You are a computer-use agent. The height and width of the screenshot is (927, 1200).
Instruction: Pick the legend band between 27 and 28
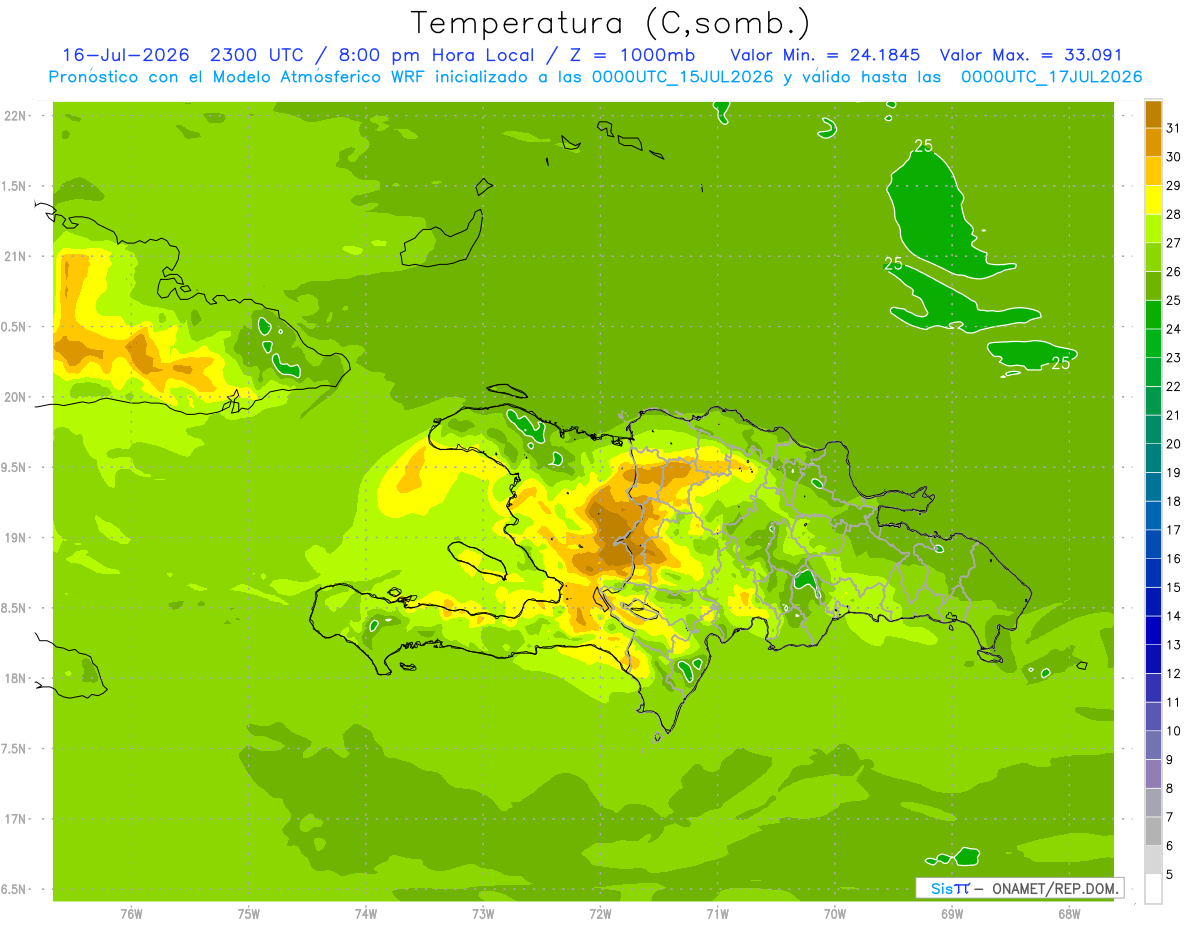[1153, 229]
